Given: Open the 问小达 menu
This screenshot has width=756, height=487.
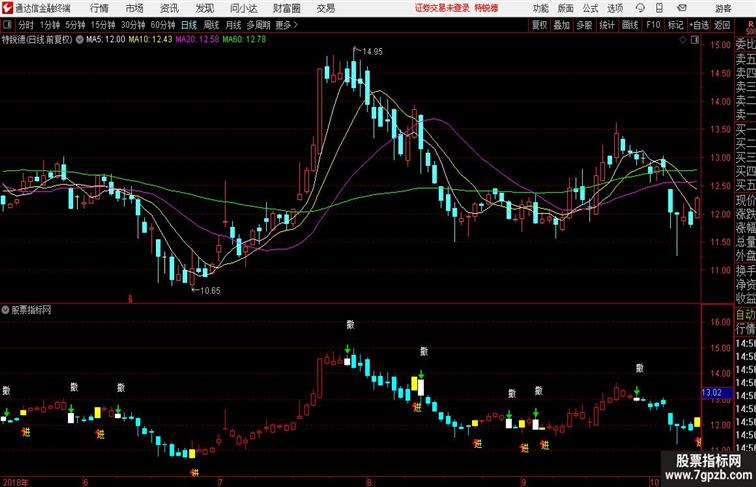Looking at the screenshot, I should 243,8.
